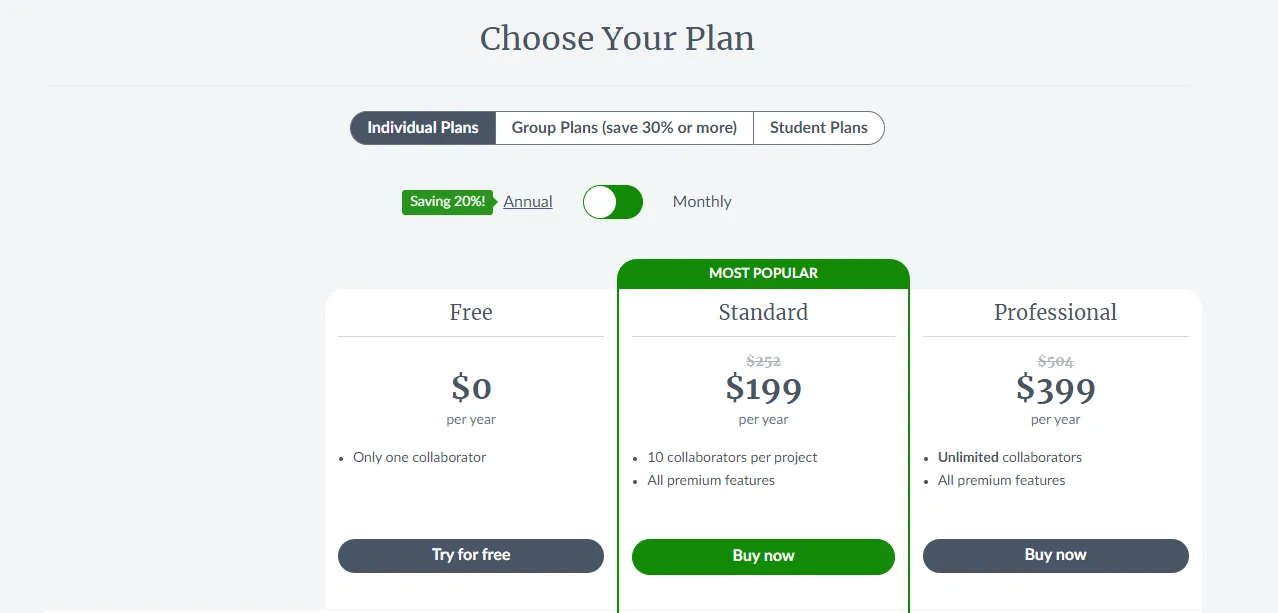
Task: Click the Saving 20% badge
Action: [x=447, y=202]
